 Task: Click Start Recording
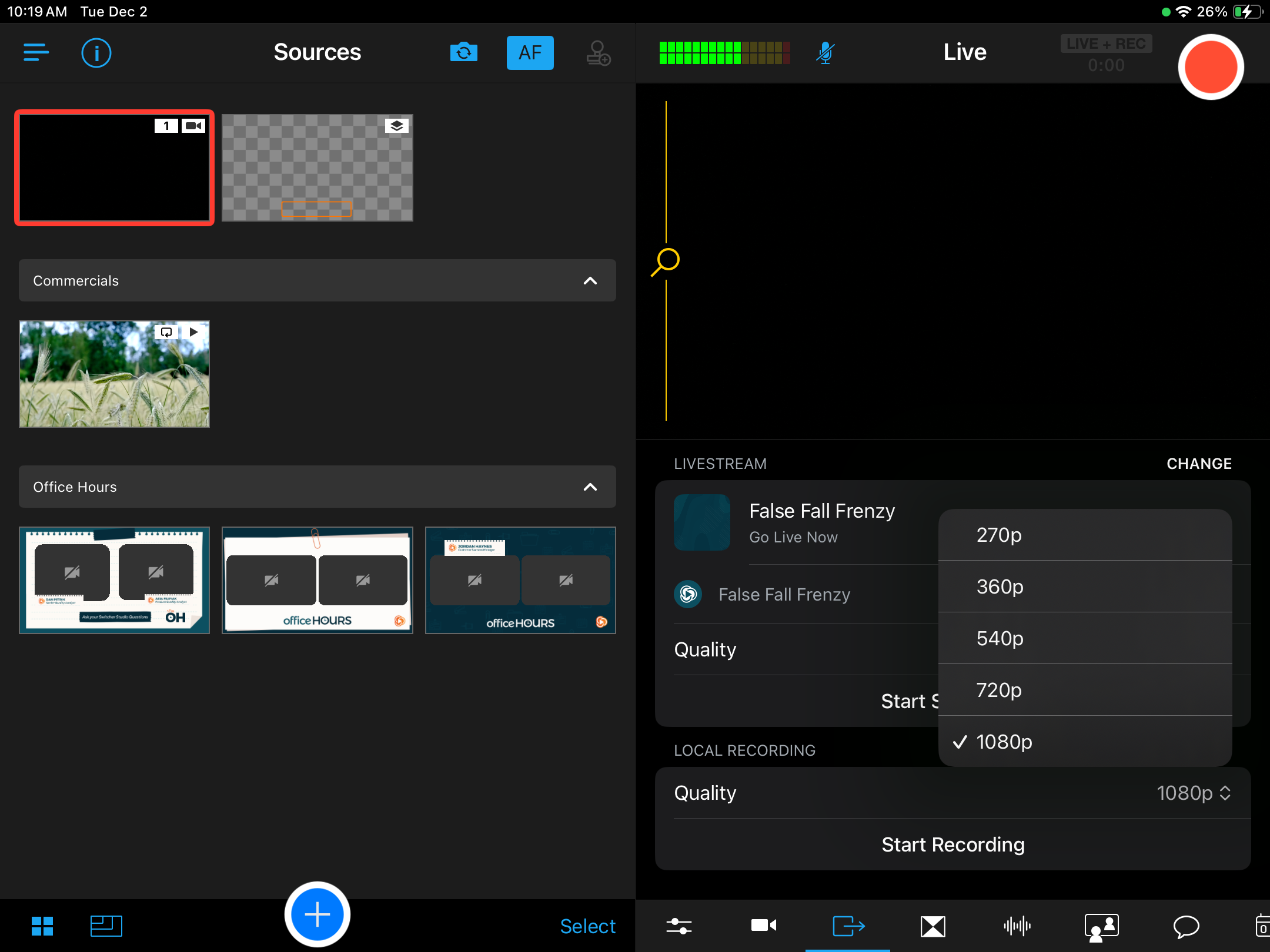click(952, 844)
